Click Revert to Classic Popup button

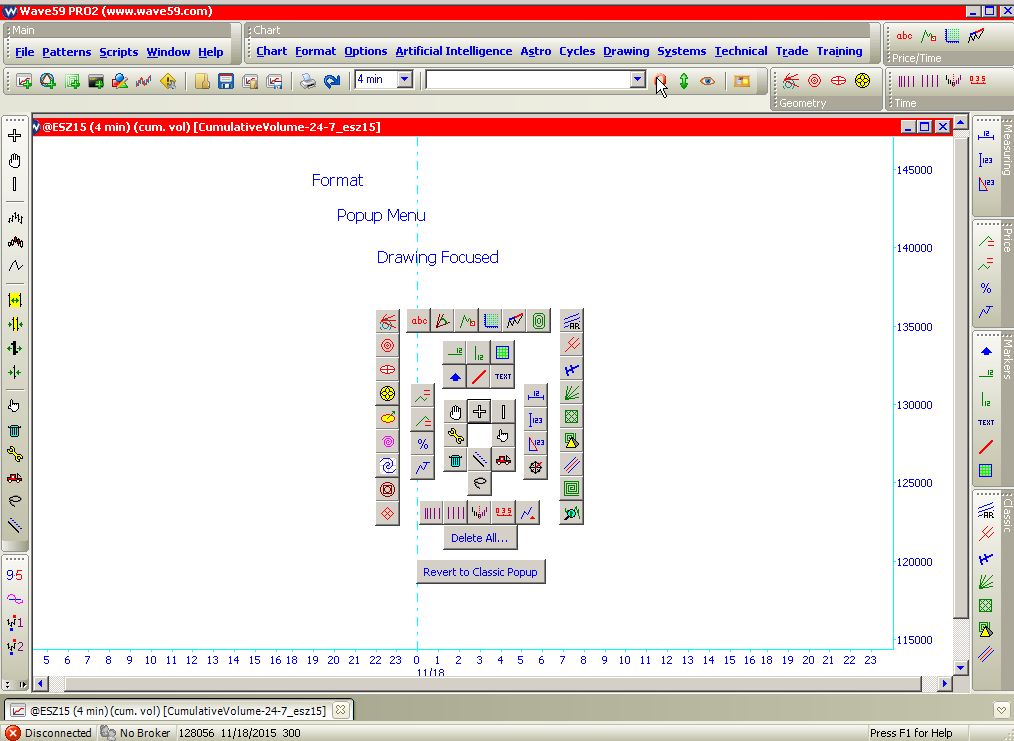(480, 572)
